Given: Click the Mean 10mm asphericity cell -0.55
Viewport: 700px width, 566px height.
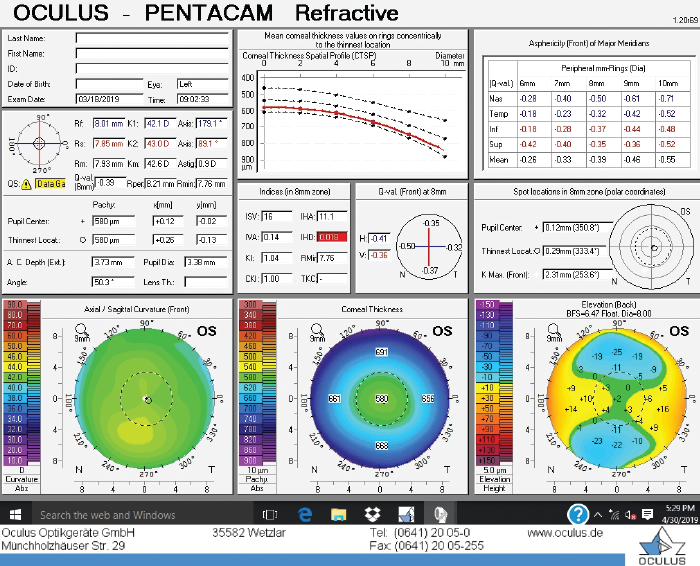Looking at the screenshot, I should (x=667, y=159).
